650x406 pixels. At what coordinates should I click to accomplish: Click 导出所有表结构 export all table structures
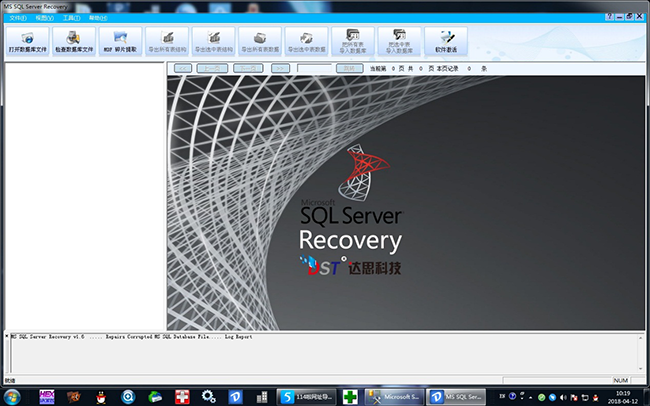pyautogui.click(x=167, y=41)
